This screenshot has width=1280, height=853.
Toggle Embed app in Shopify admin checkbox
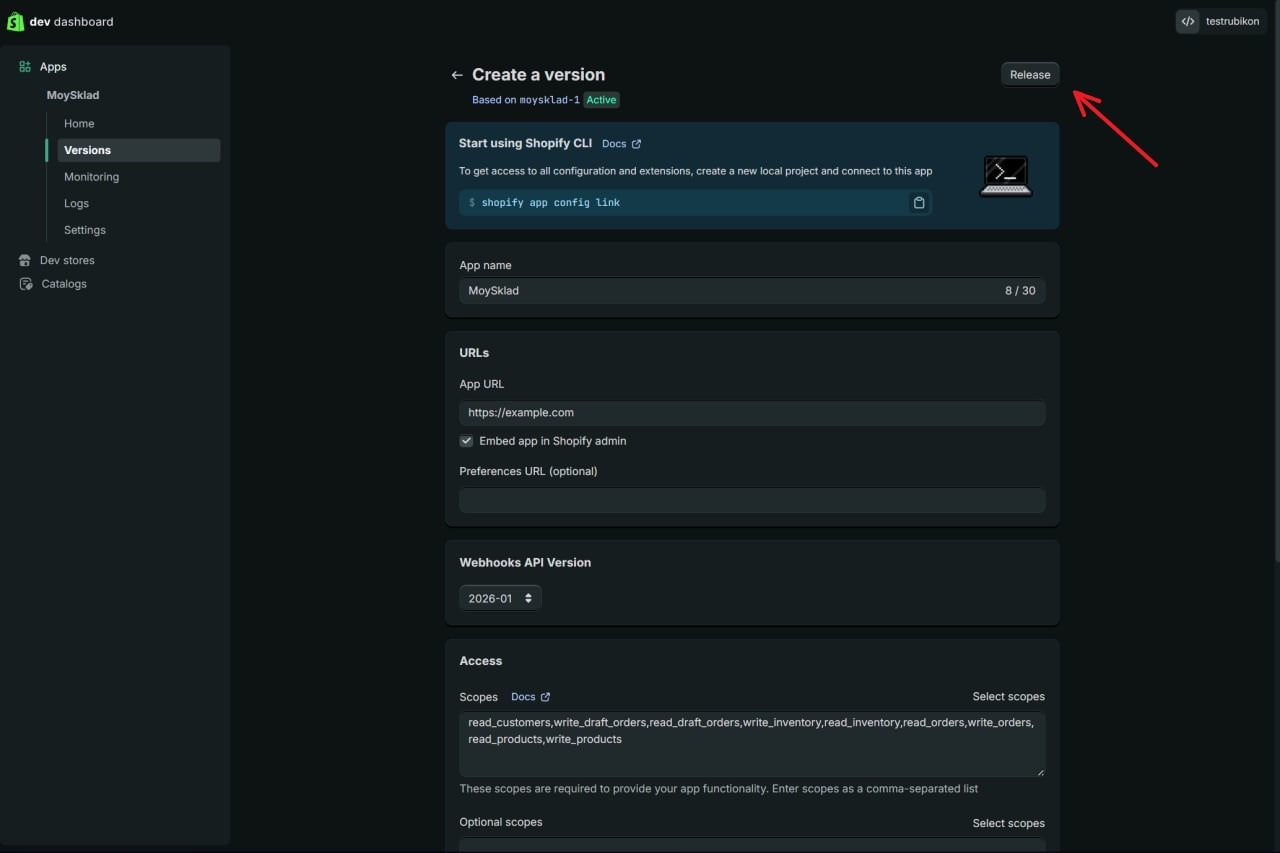[466, 441]
